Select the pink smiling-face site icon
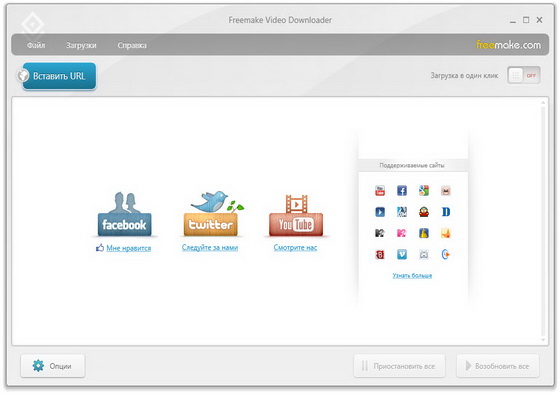Image resolution: width=560 pixels, height=394 pixels. 445,191
